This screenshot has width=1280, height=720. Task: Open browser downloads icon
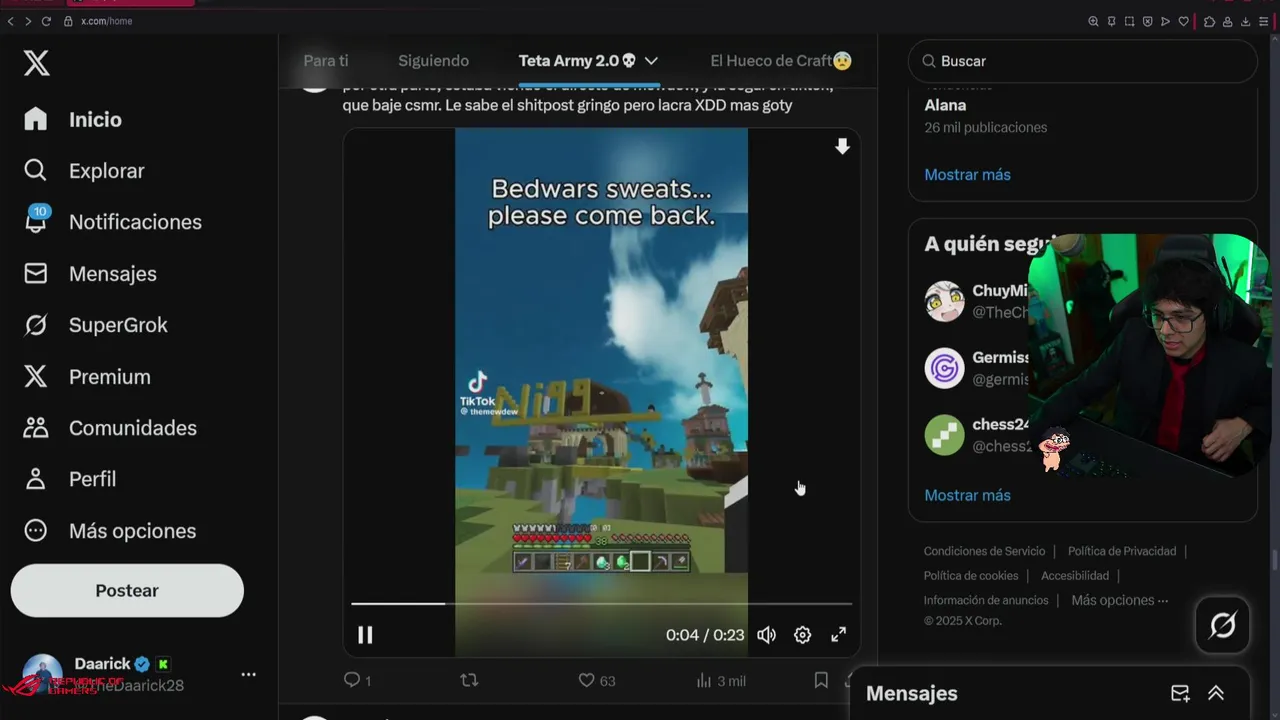(x=1245, y=21)
